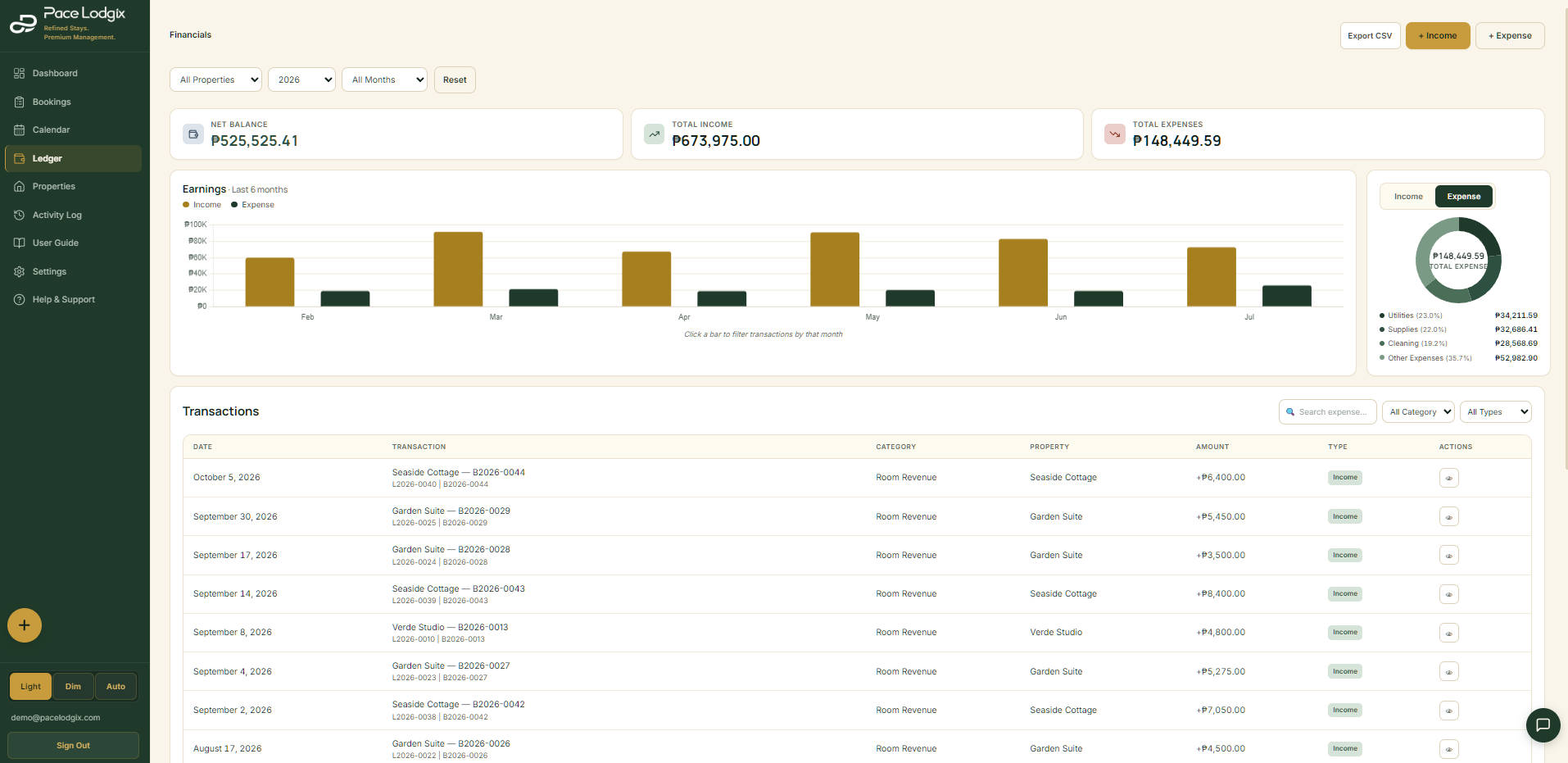Switch theme to Dim
This screenshot has width=1568, height=763.
coord(74,687)
